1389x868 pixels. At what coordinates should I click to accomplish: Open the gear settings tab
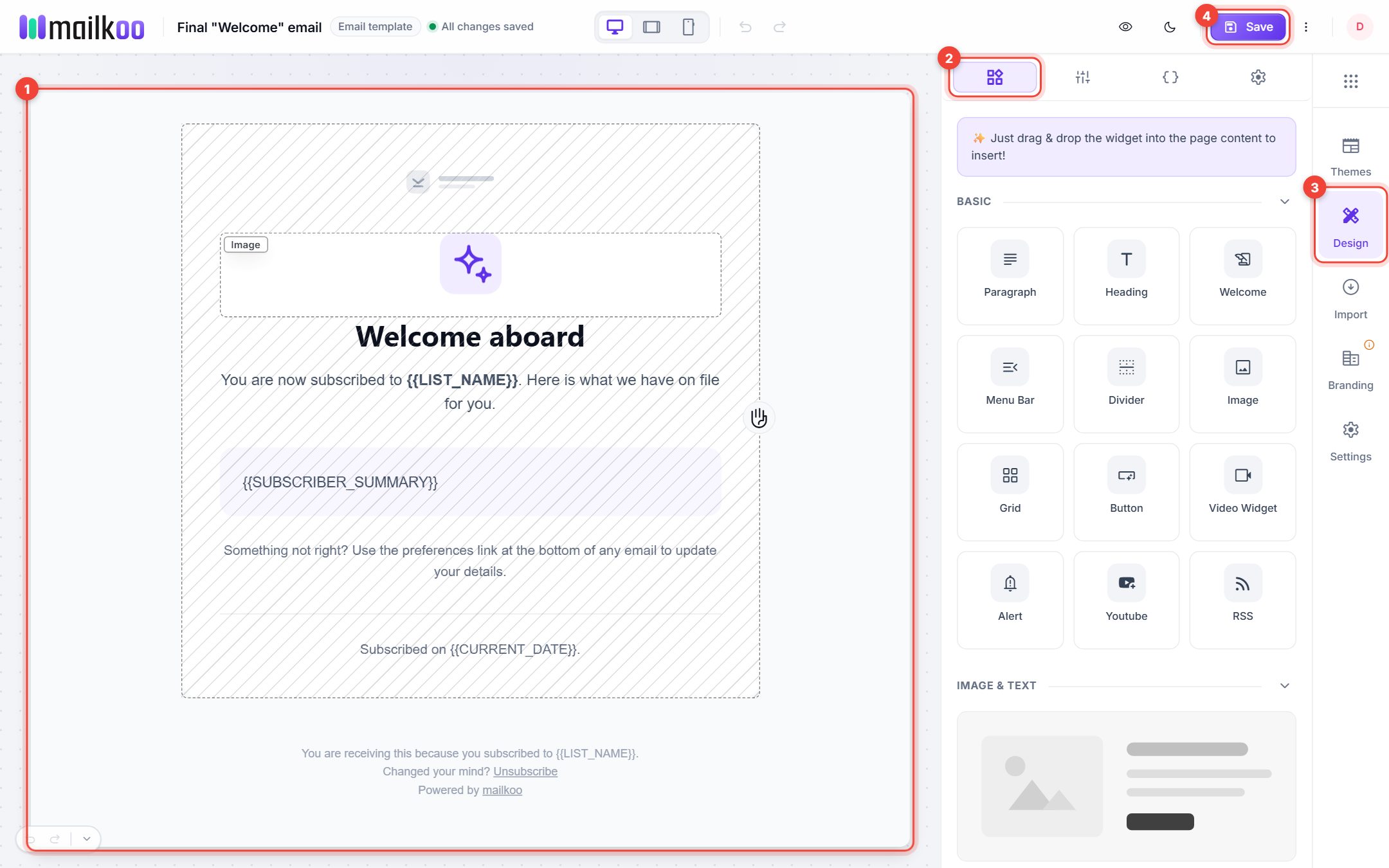click(x=1258, y=77)
